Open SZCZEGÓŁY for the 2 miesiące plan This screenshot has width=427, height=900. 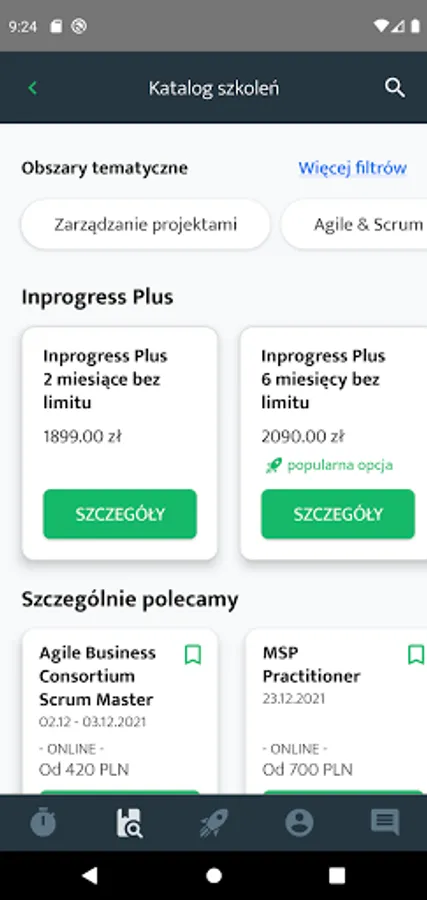pos(120,514)
